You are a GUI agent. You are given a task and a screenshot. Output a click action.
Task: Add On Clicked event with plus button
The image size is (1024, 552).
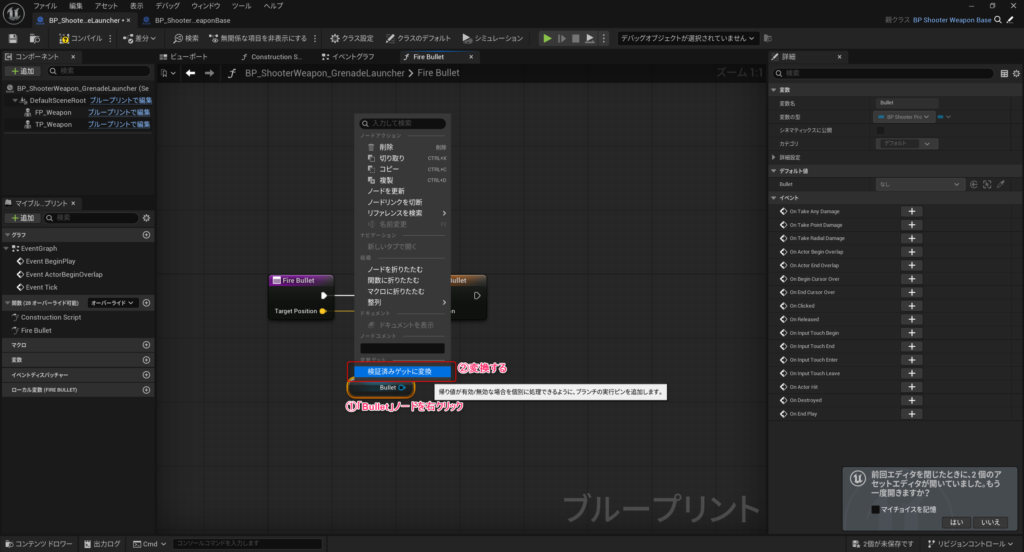click(911, 305)
